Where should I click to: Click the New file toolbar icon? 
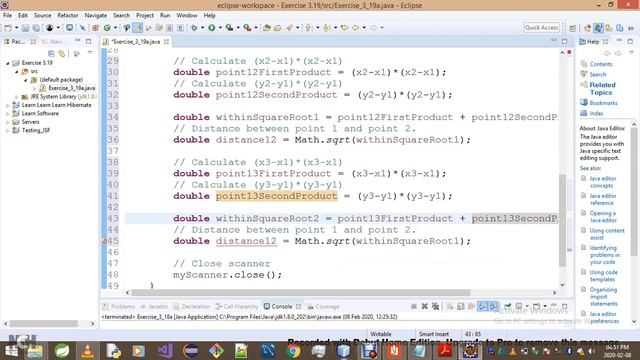pyautogui.click(x=8, y=28)
